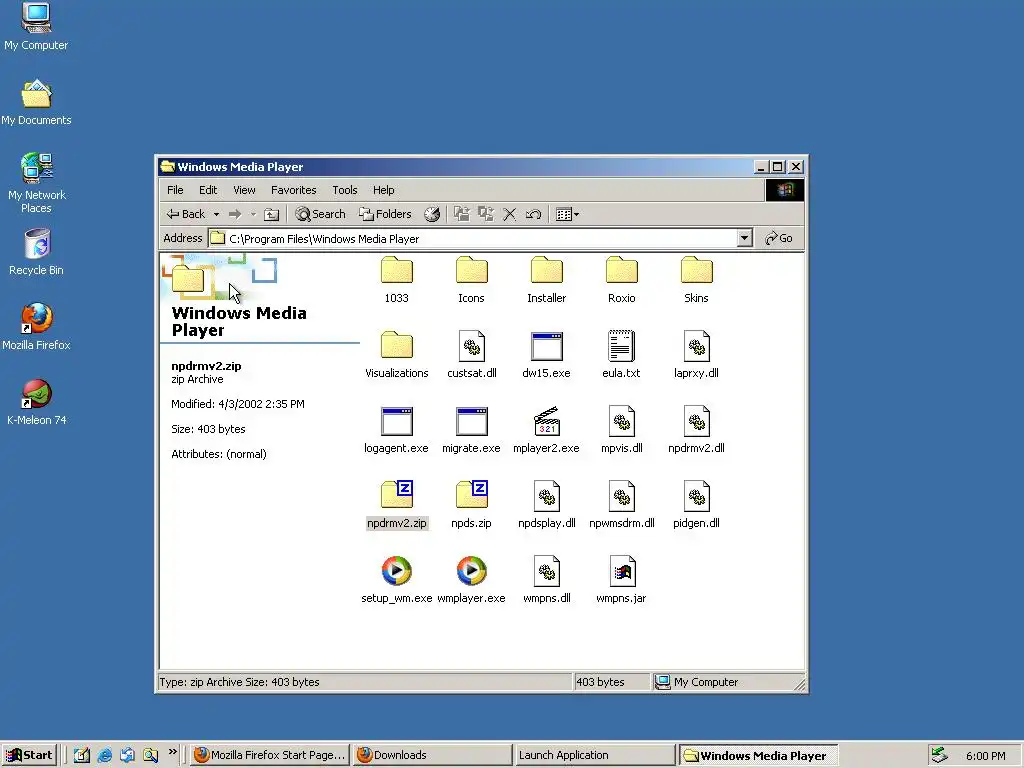1024x768 pixels.
Task: Open the View menu
Action: 244,190
